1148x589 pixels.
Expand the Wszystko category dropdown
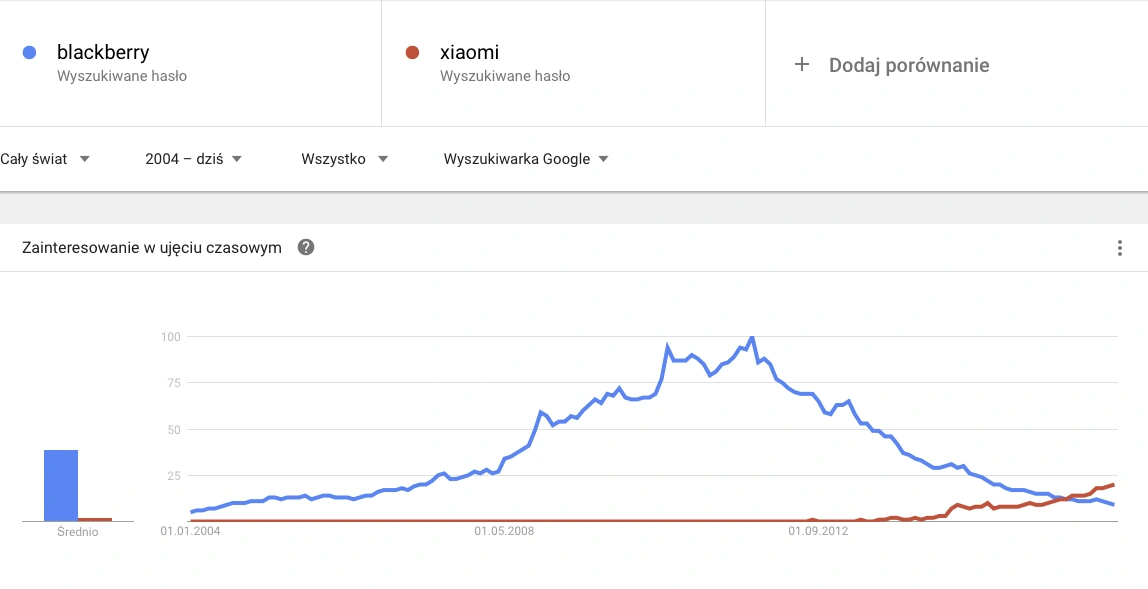click(x=344, y=159)
